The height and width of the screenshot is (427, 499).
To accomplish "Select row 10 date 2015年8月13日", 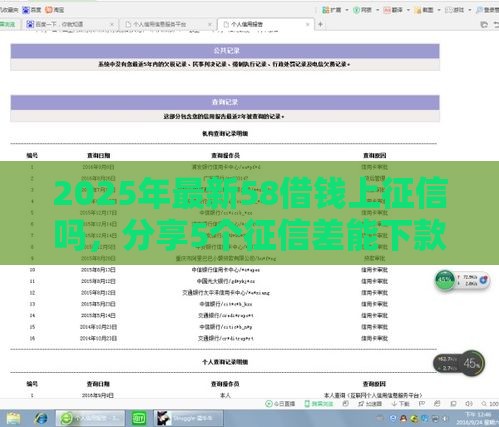I will click(98, 270).
